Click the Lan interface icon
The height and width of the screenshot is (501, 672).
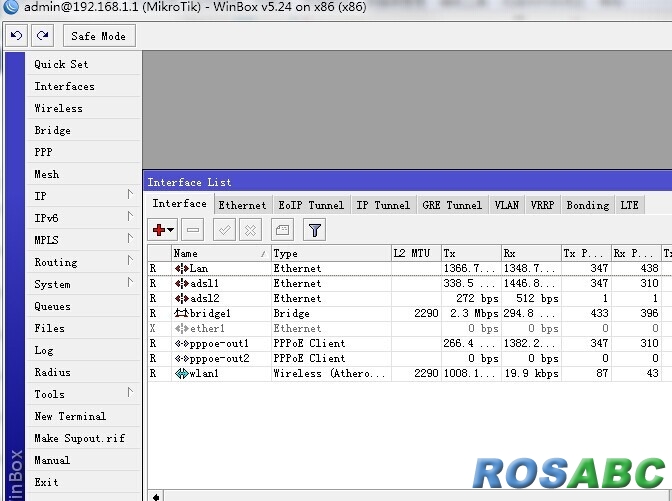click(181, 269)
